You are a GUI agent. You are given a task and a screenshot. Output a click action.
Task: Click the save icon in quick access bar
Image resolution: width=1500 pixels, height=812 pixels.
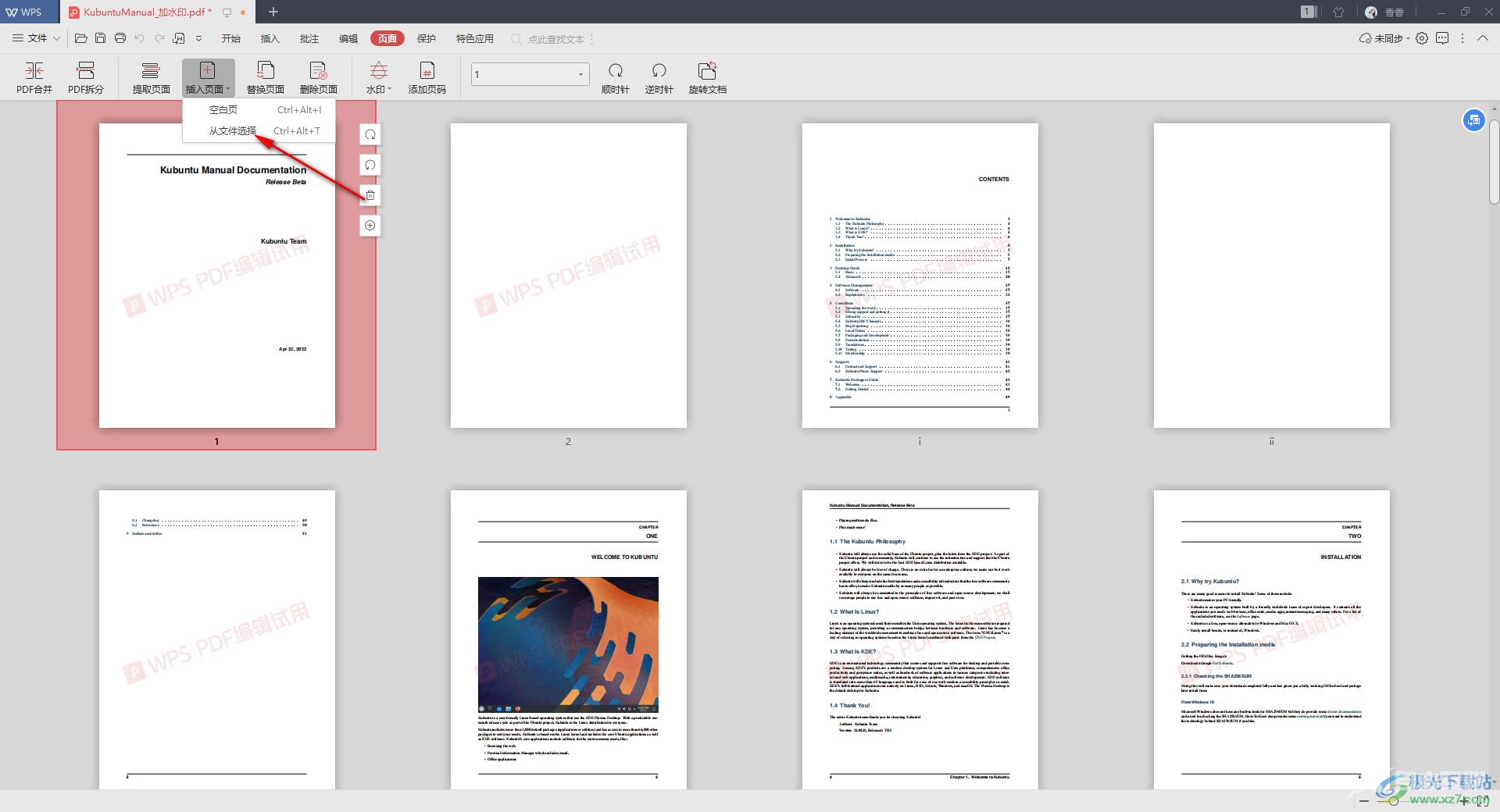coord(100,38)
